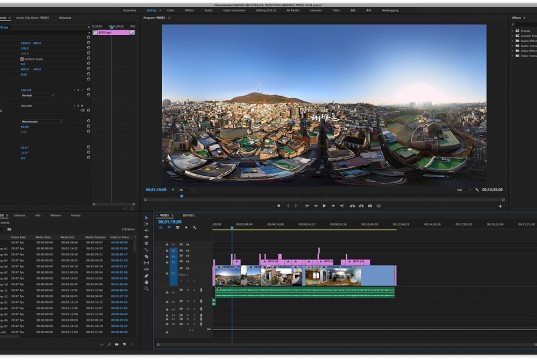Select the Pen tool
Viewport: 537px width, 360px height.
(147, 276)
